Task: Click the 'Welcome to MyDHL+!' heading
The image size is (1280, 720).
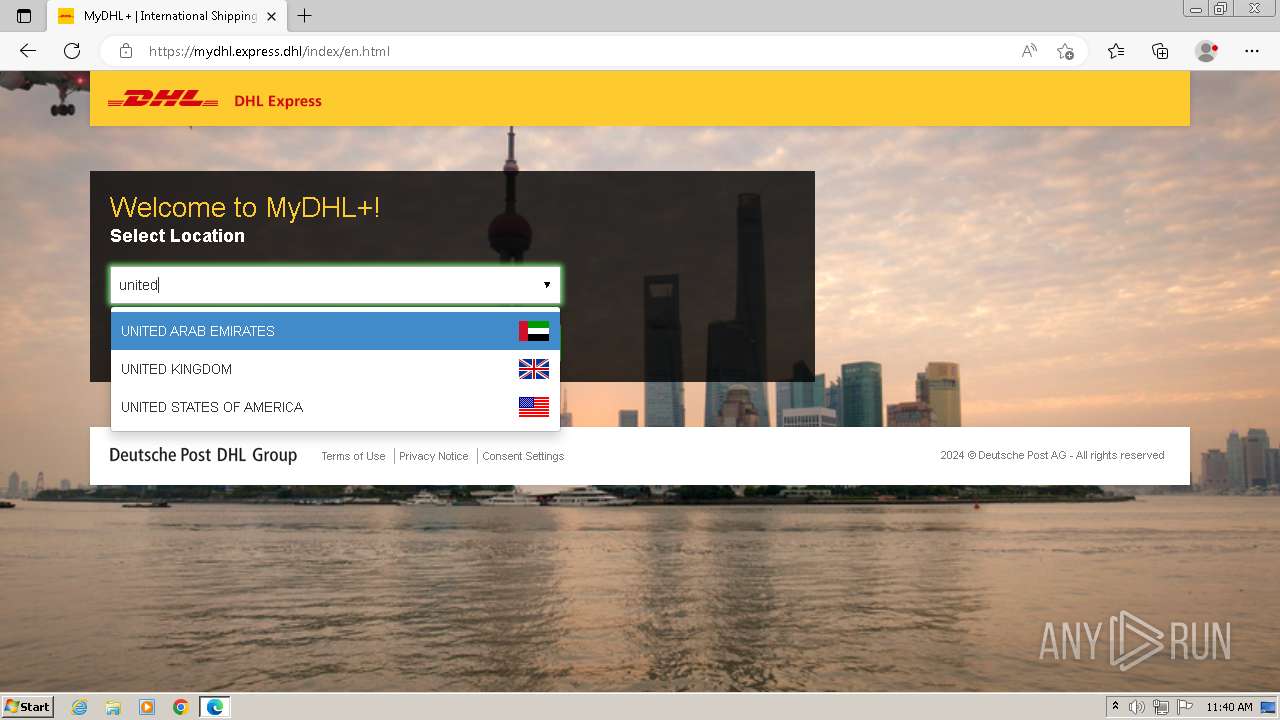Action: coord(245,208)
